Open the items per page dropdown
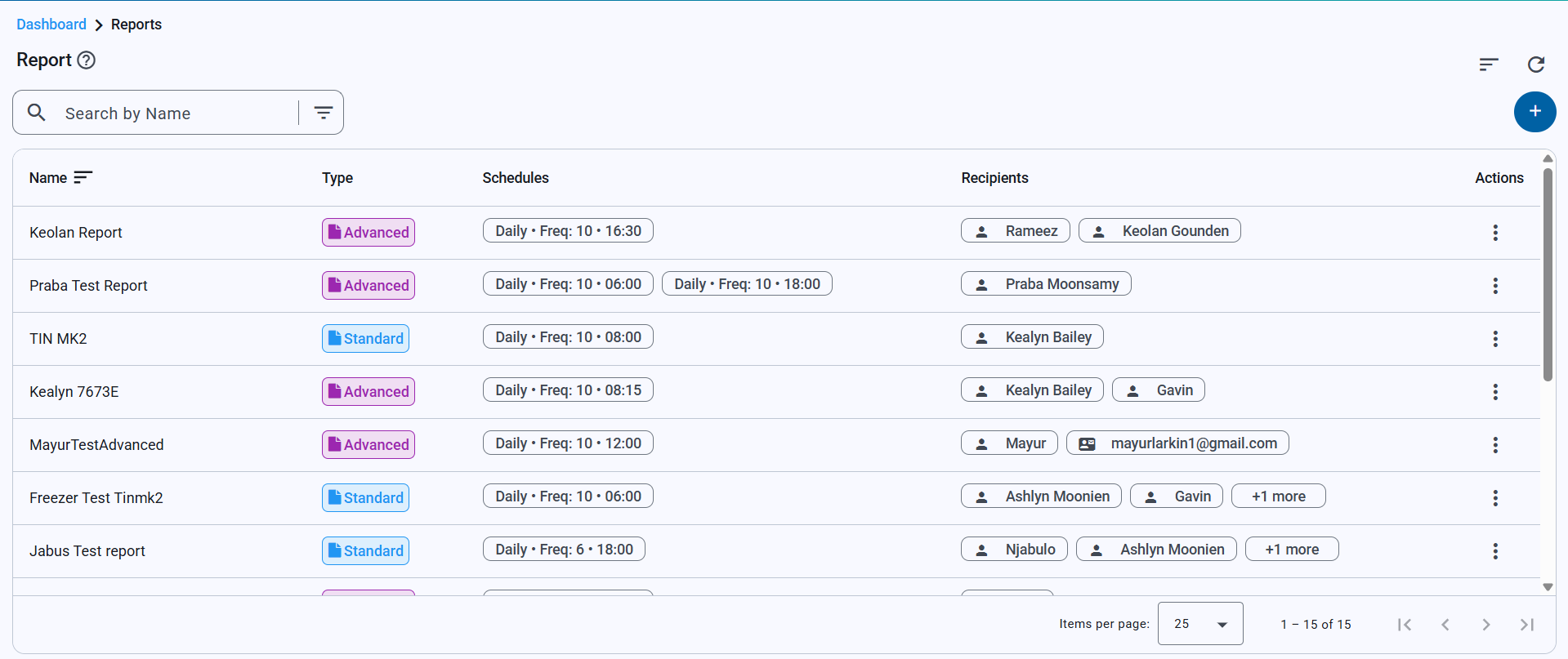This screenshot has width=1568, height=659. click(x=1199, y=624)
